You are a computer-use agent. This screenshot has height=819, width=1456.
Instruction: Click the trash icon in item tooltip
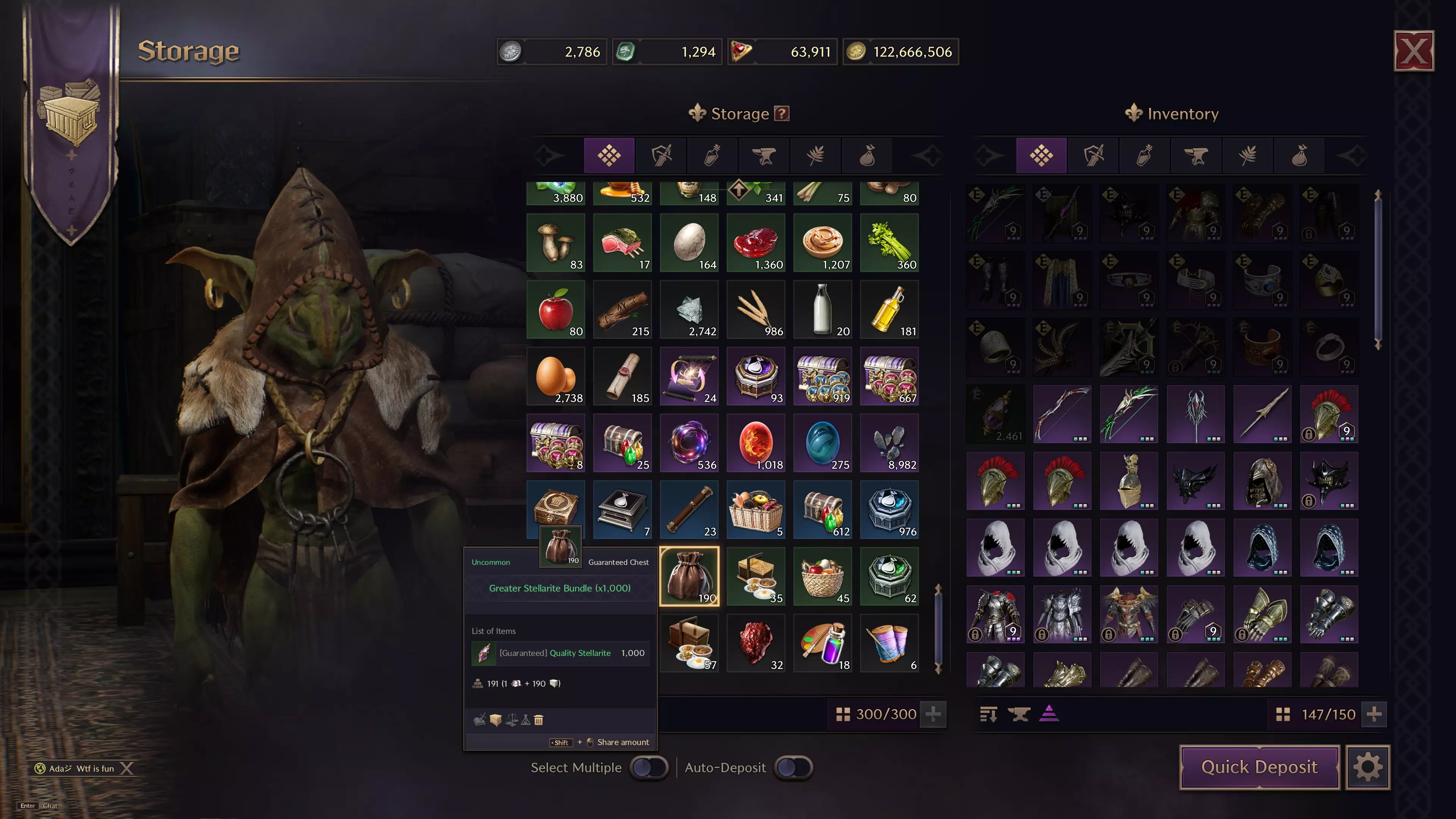(539, 720)
